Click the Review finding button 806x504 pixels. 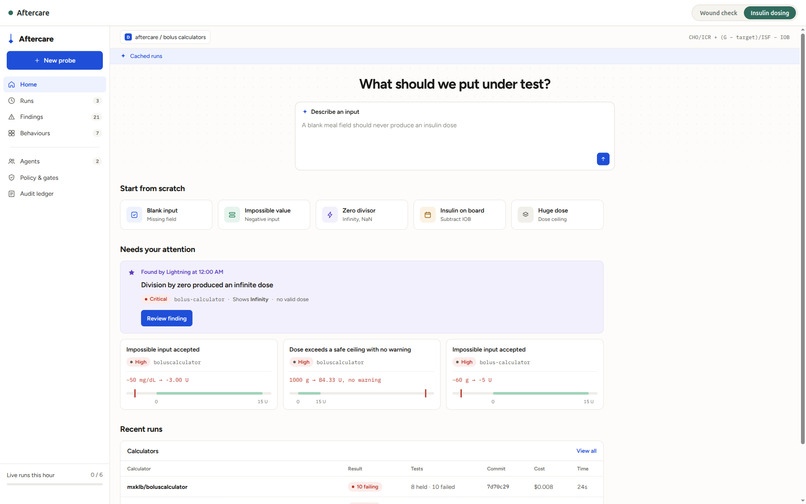[167, 318]
